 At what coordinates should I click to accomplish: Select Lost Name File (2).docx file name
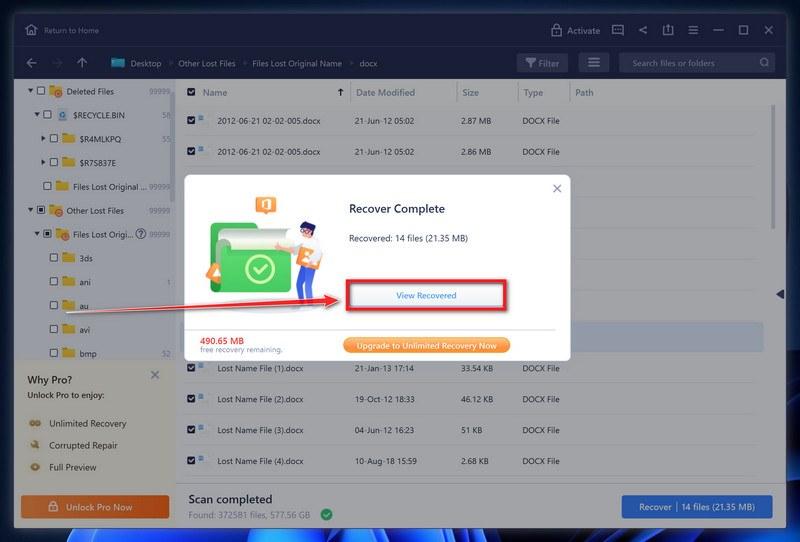click(260, 399)
